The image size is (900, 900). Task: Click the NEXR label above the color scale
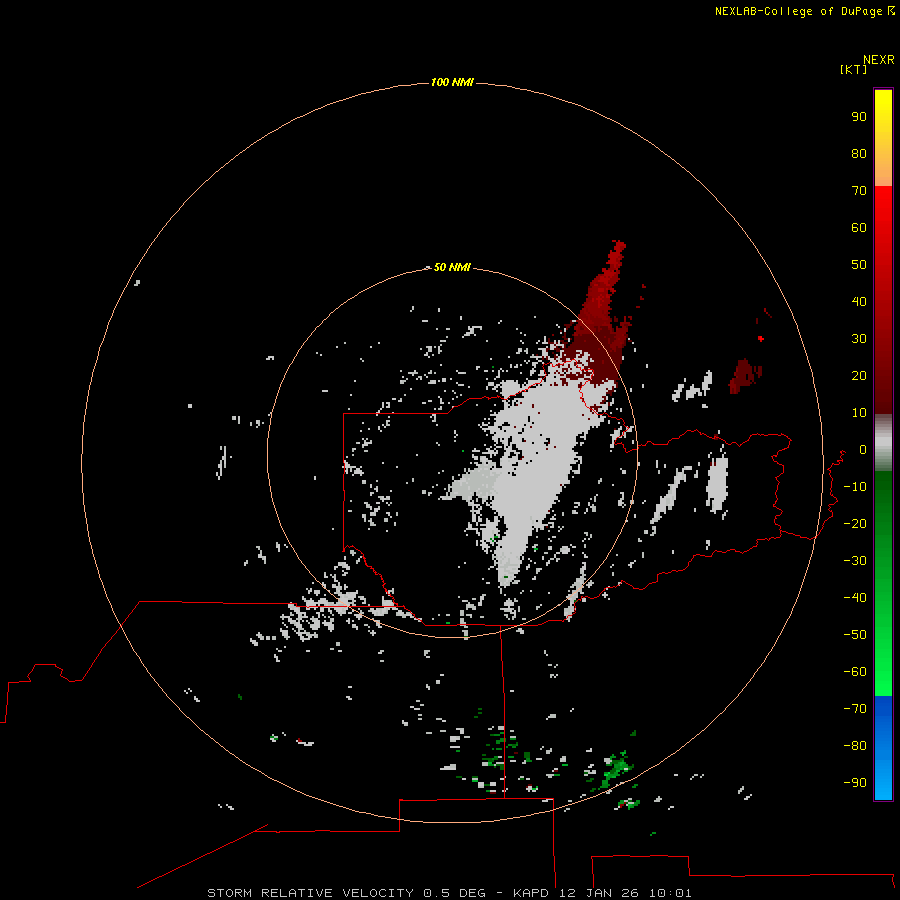[x=878, y=60]
